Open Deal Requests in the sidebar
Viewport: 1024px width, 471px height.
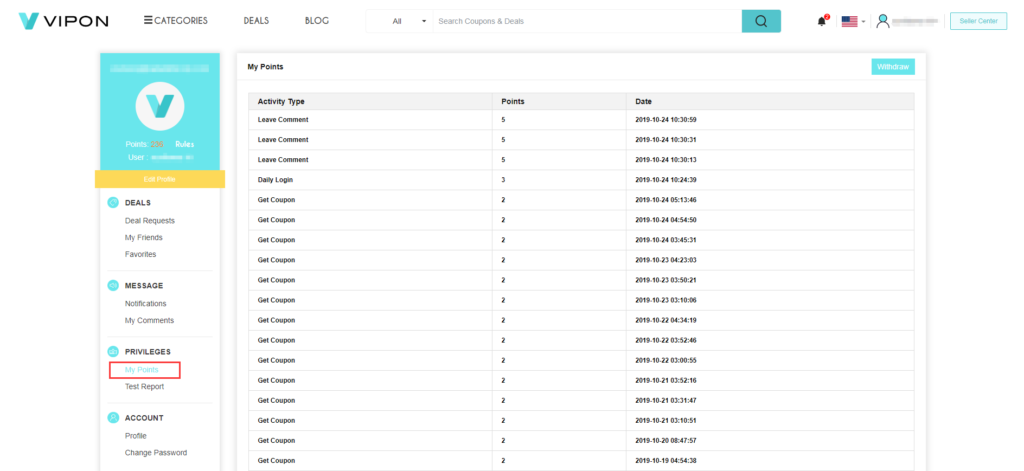point(149,221)
